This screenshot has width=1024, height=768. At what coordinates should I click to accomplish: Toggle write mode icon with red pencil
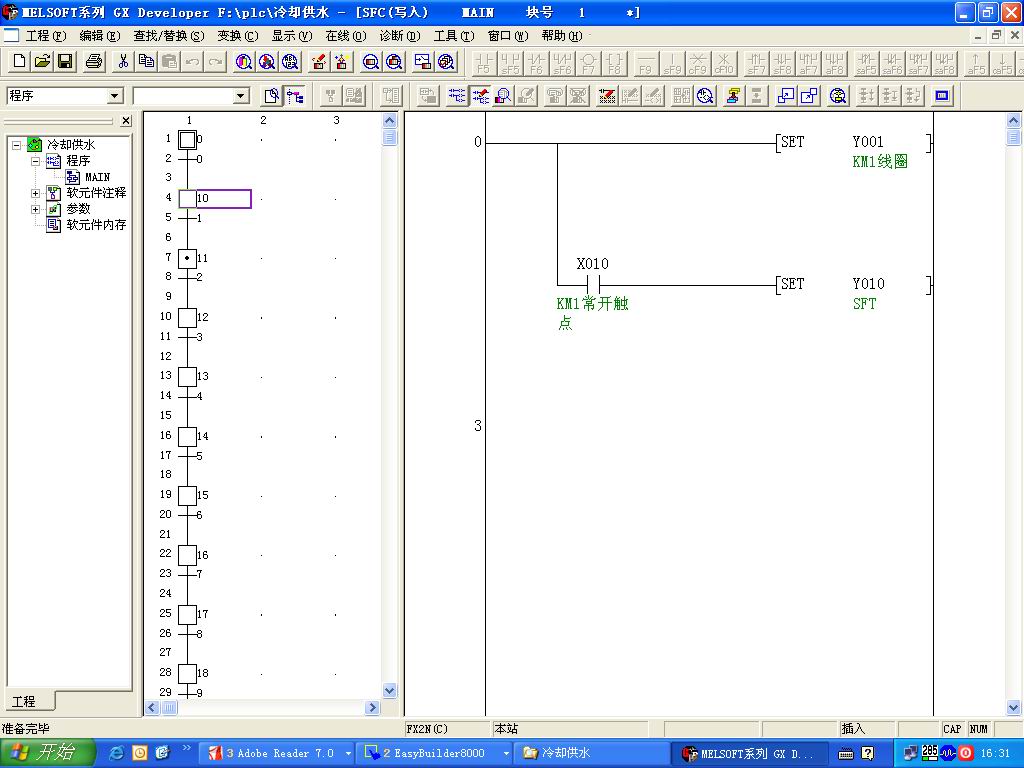319,62
